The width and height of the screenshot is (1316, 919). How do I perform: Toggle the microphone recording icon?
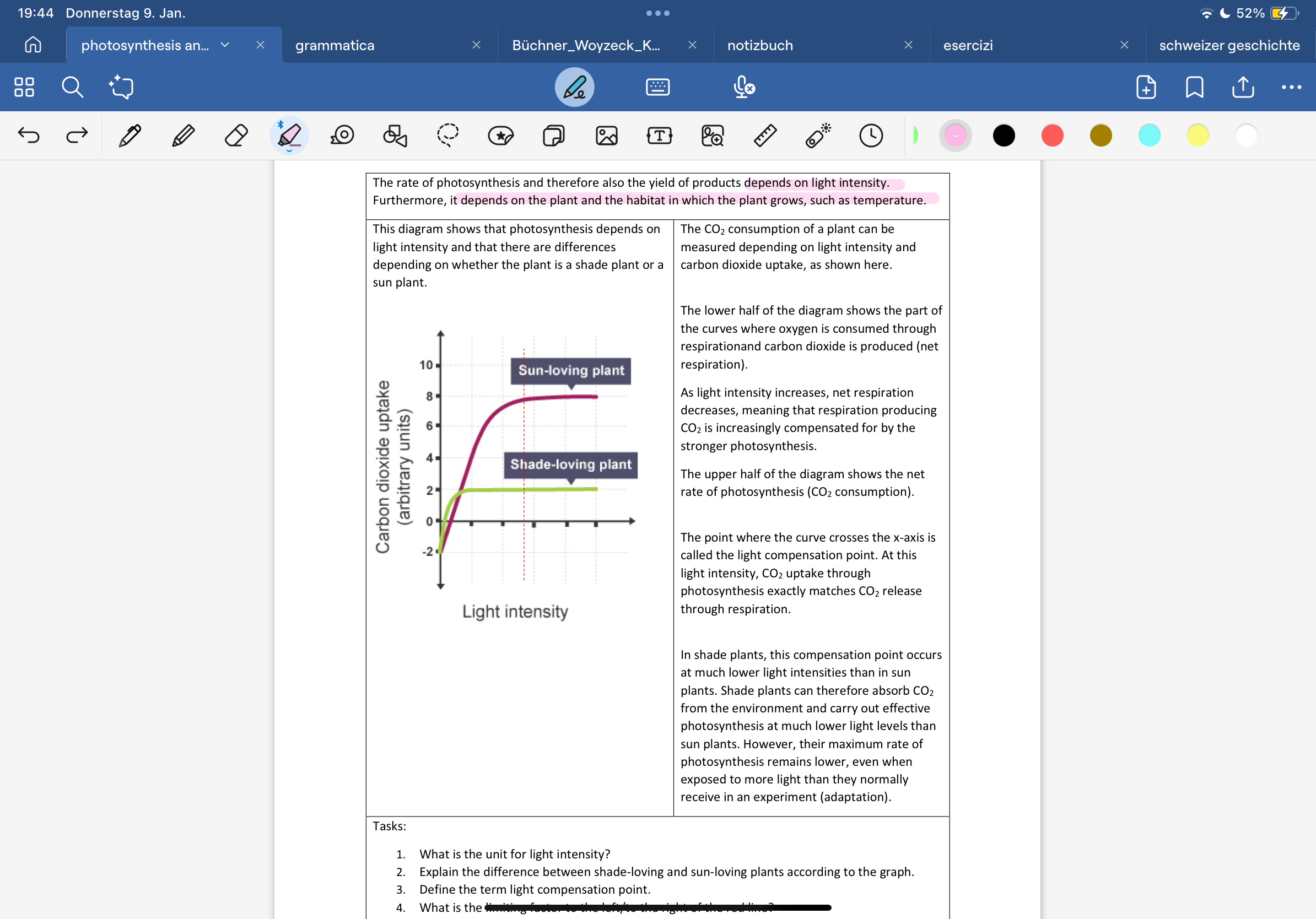(743, 87)
